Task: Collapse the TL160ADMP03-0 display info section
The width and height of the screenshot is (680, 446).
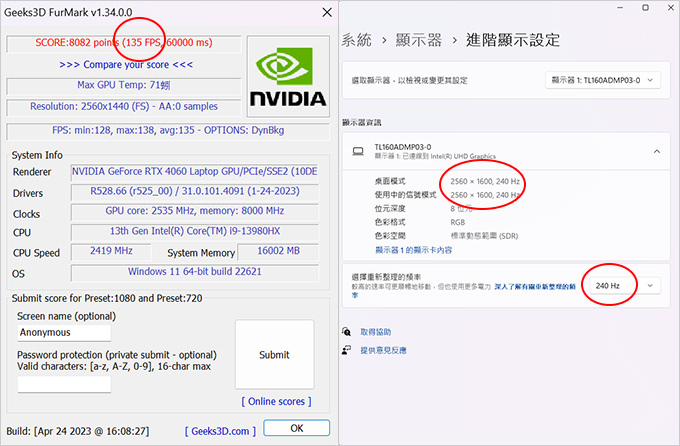Action: [657, 151]
